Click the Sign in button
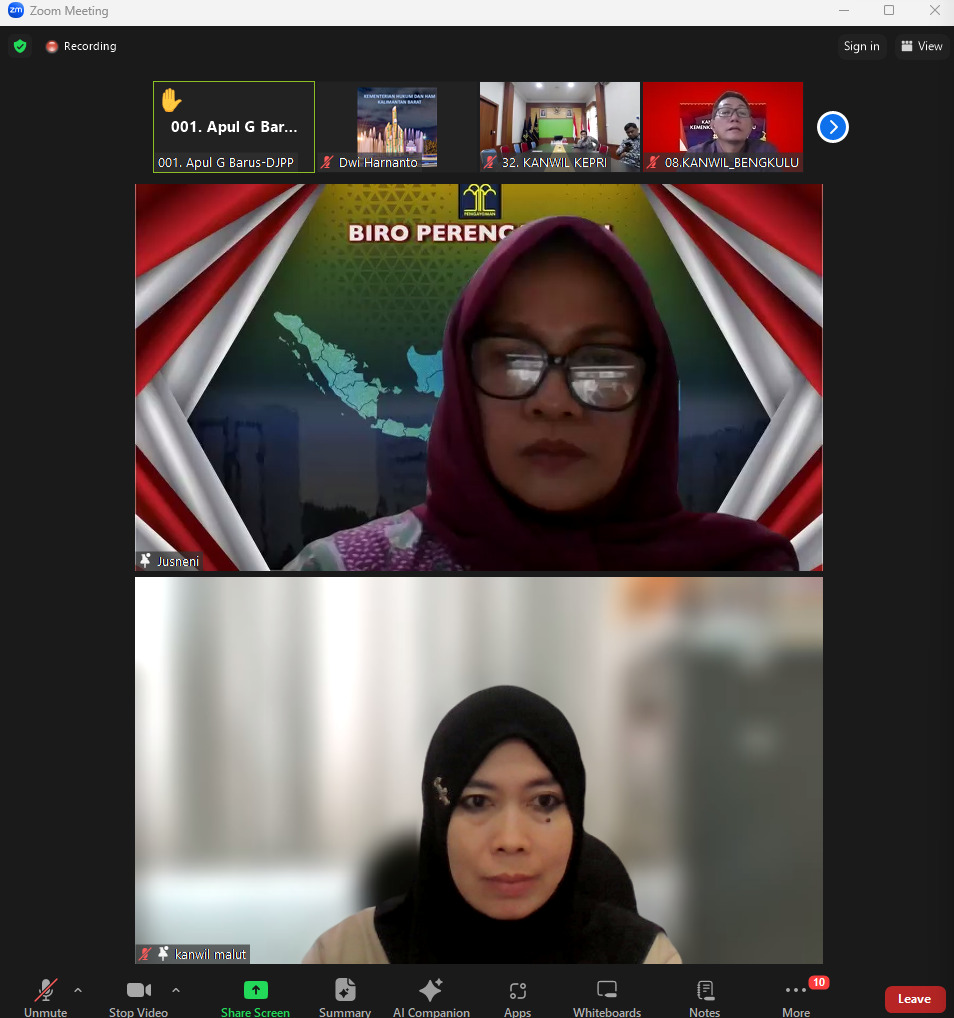This screenshot has width=954, height=1018. coord(861,46)
